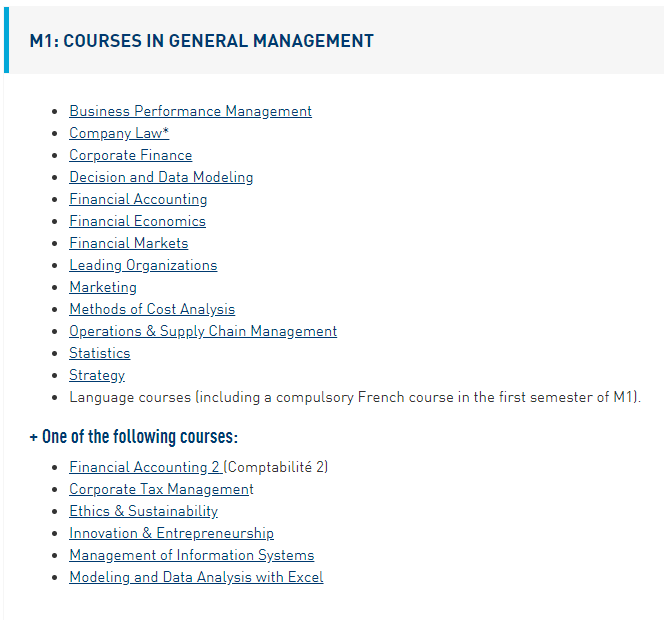Collapse the M1 Courses in General Management header
The width and height of the screenshot is (664, 620).
pos(201,41)
